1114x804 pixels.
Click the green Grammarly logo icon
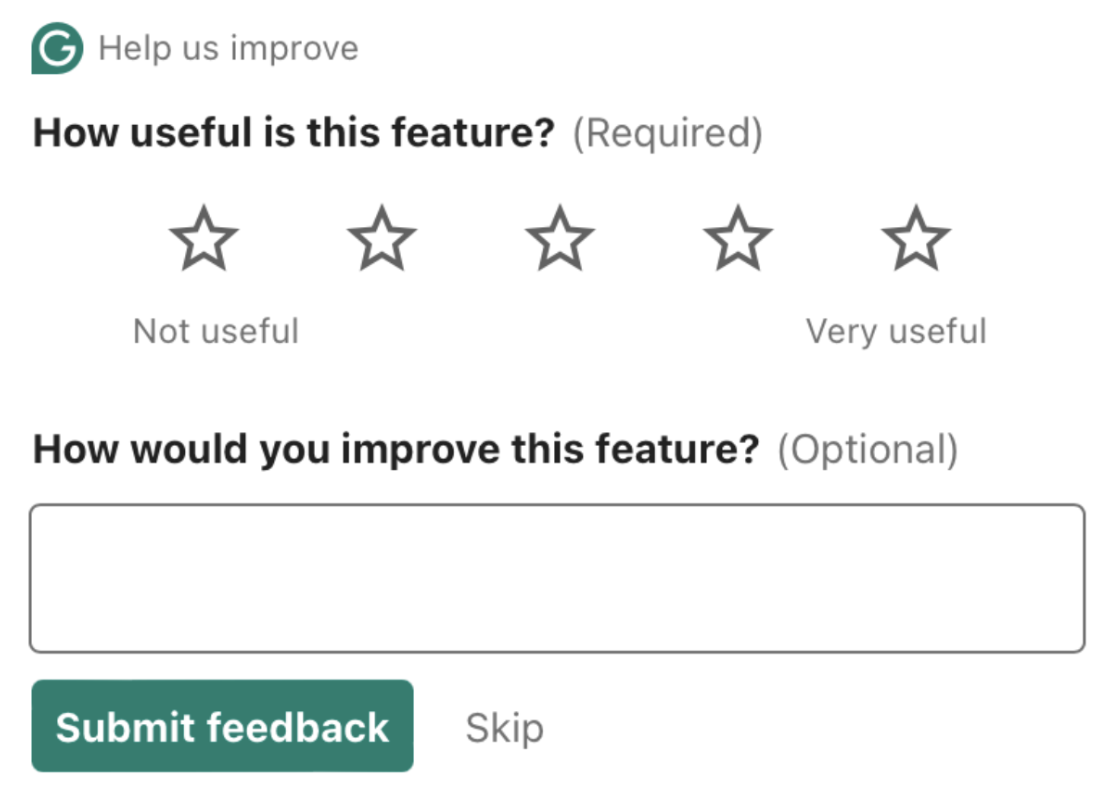[57, 48]
